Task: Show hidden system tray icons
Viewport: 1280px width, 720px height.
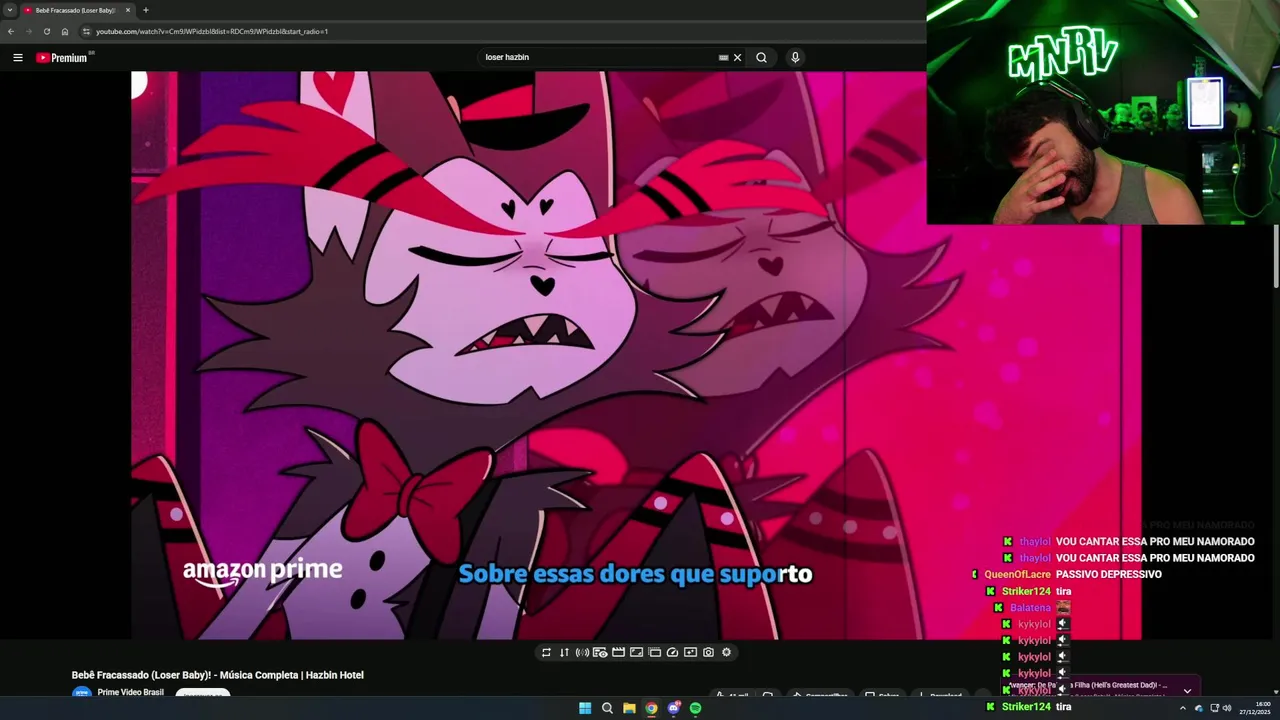Action: (x=1182, y=708)
